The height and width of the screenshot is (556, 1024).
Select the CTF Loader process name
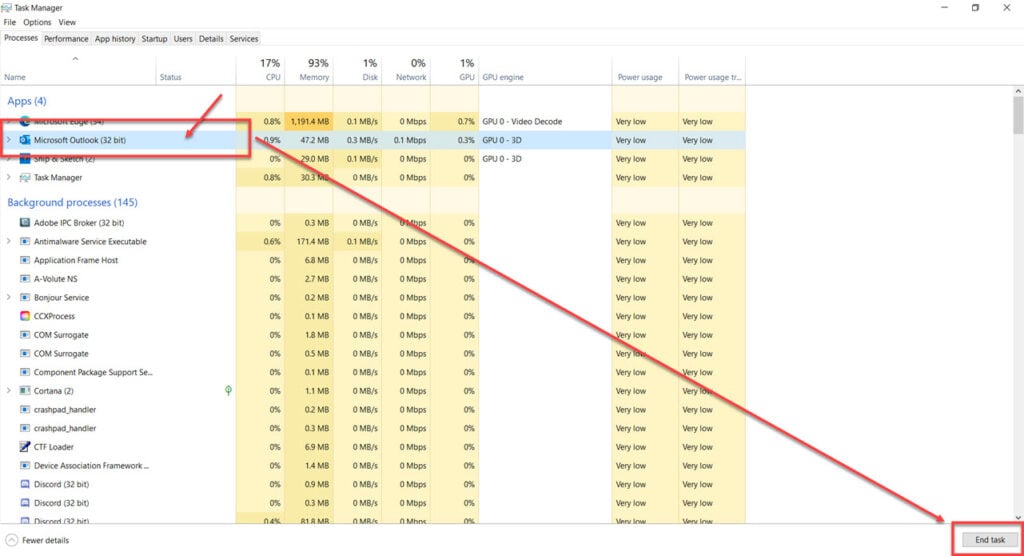click(x=54, y=447)
